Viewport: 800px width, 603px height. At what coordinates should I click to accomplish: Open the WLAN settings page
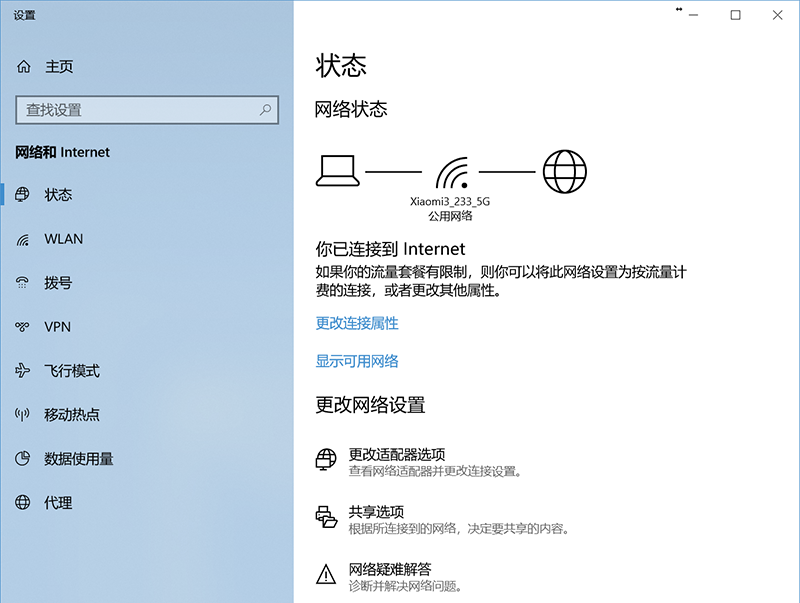pyautogui.click(x=64, y=239)
